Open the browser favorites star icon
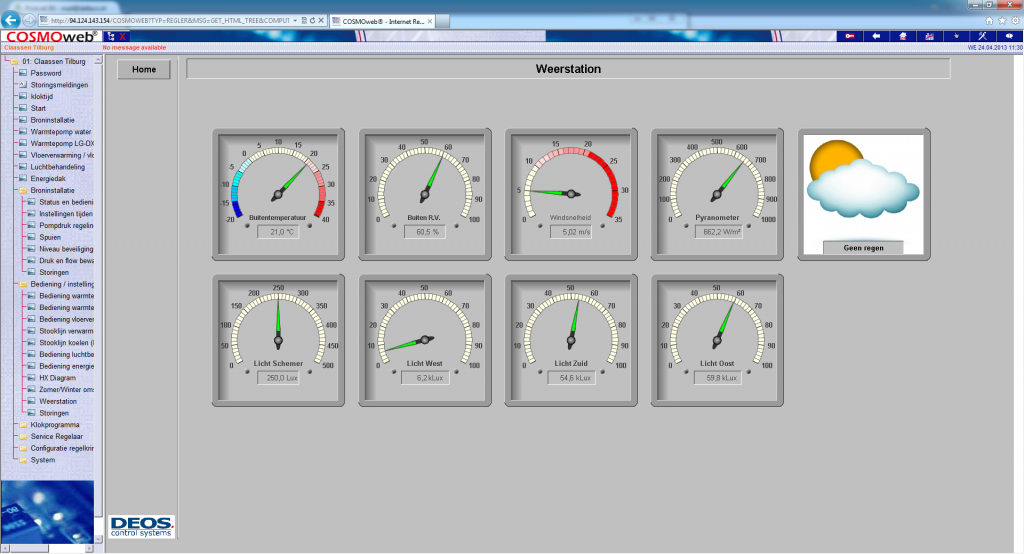 pyautogui.click(x=1001, y=20)
